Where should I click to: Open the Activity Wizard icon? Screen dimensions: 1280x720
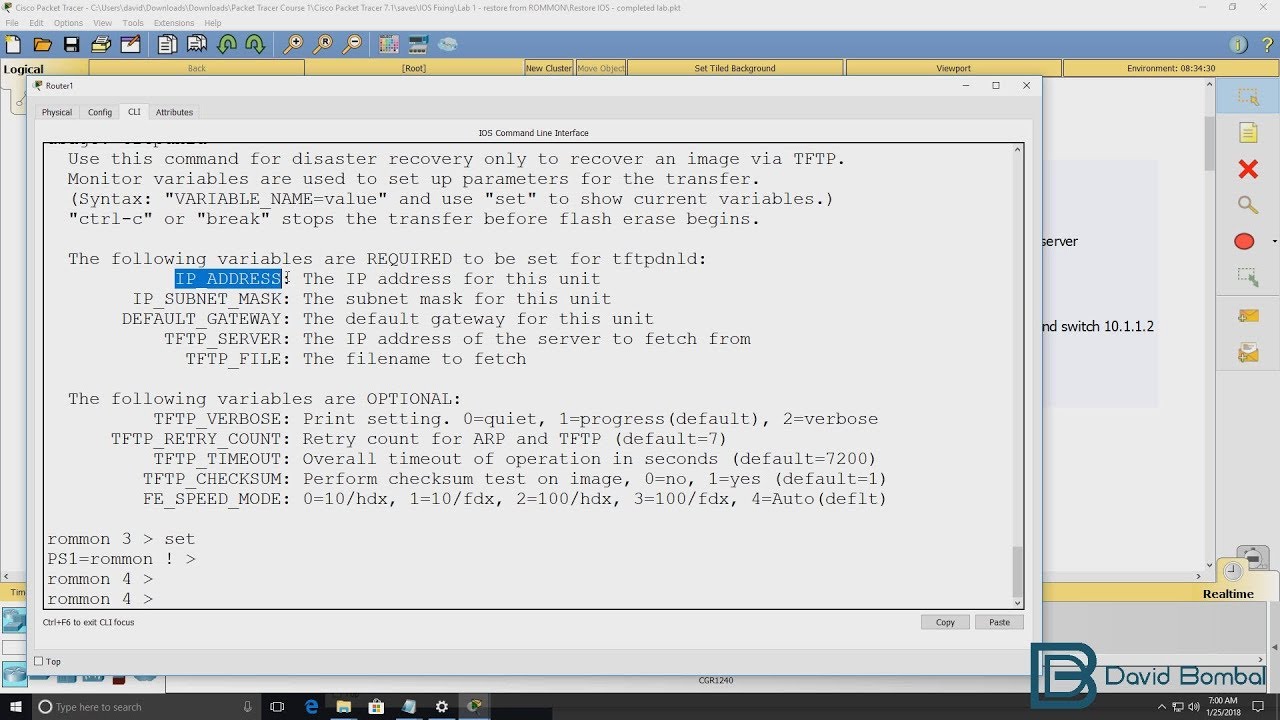(x=130, y=44)
